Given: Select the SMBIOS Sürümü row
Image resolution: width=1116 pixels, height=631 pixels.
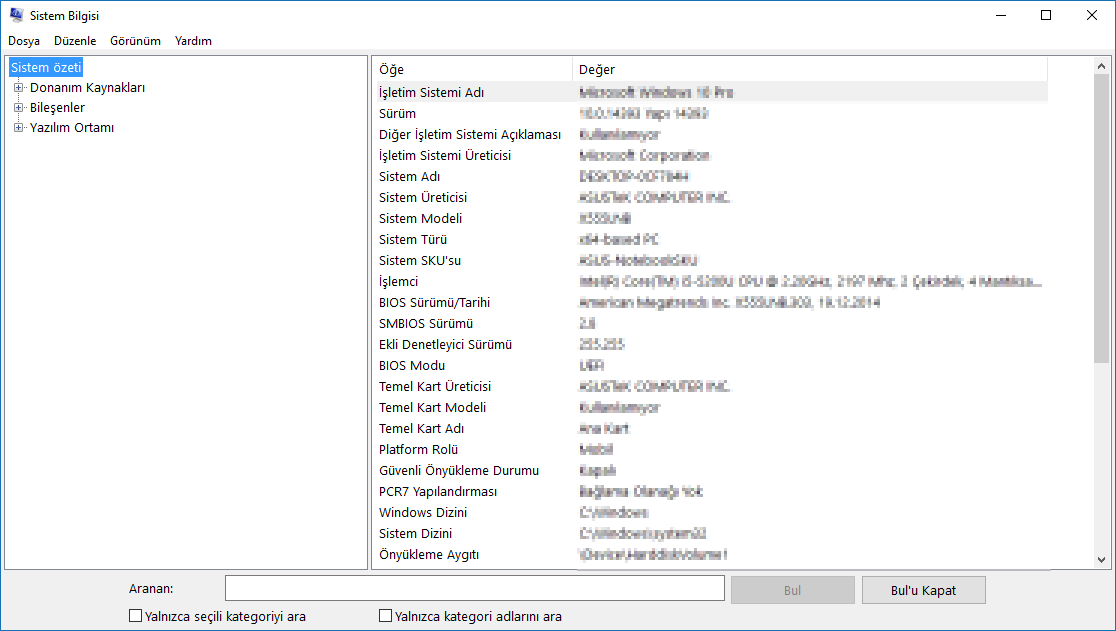Looking at the screenshot, I should [712, 323].
